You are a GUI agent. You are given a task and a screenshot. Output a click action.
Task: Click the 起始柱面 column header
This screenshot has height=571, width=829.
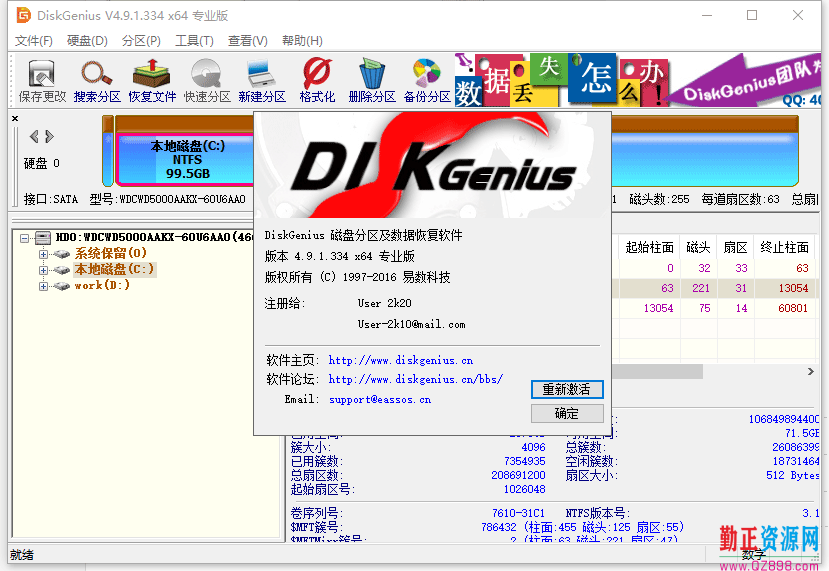pos(649,247)
